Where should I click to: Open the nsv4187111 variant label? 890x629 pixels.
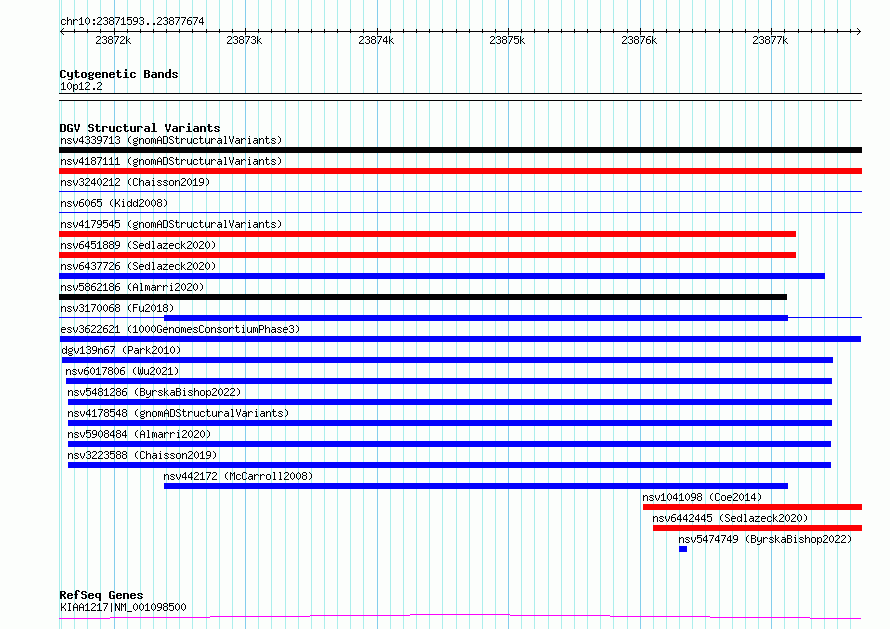171,161
